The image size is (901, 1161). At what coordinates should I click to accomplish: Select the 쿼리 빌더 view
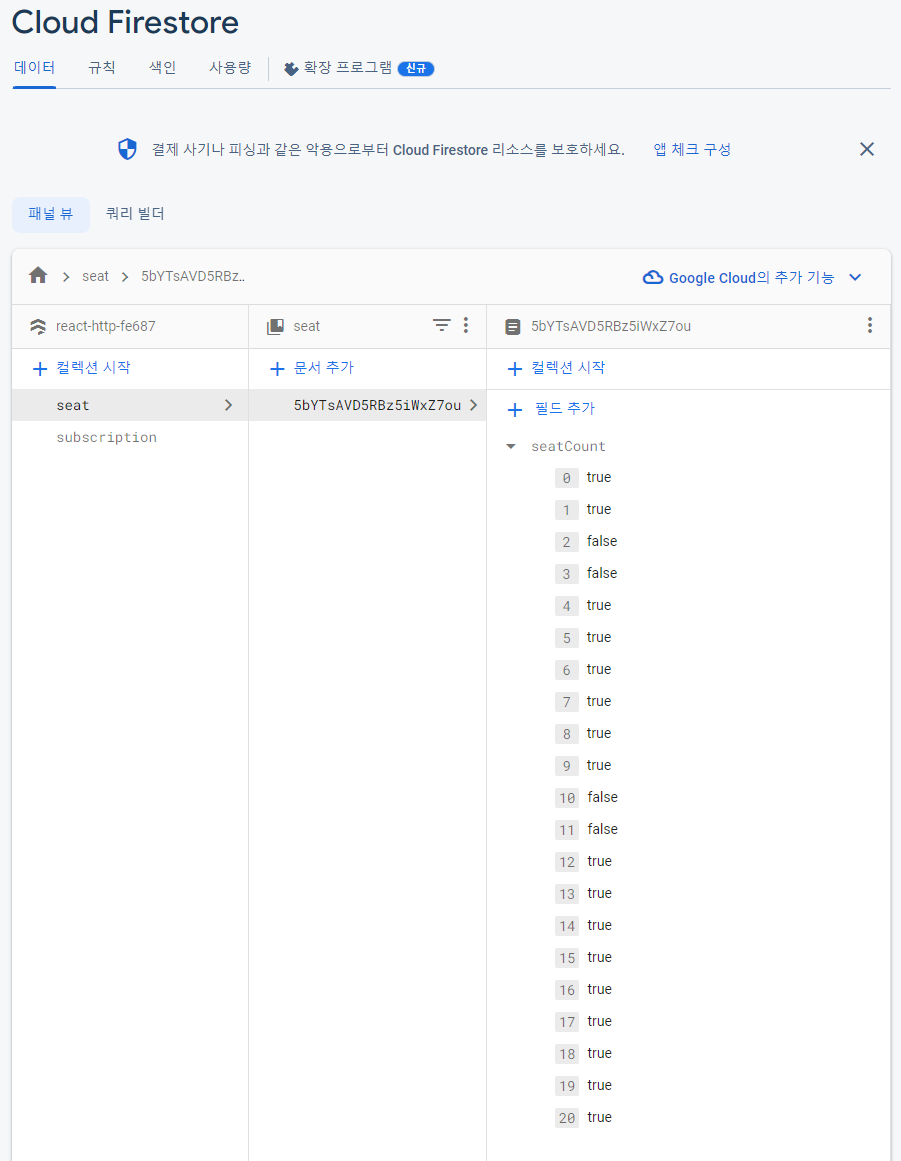tap(135, 215)
